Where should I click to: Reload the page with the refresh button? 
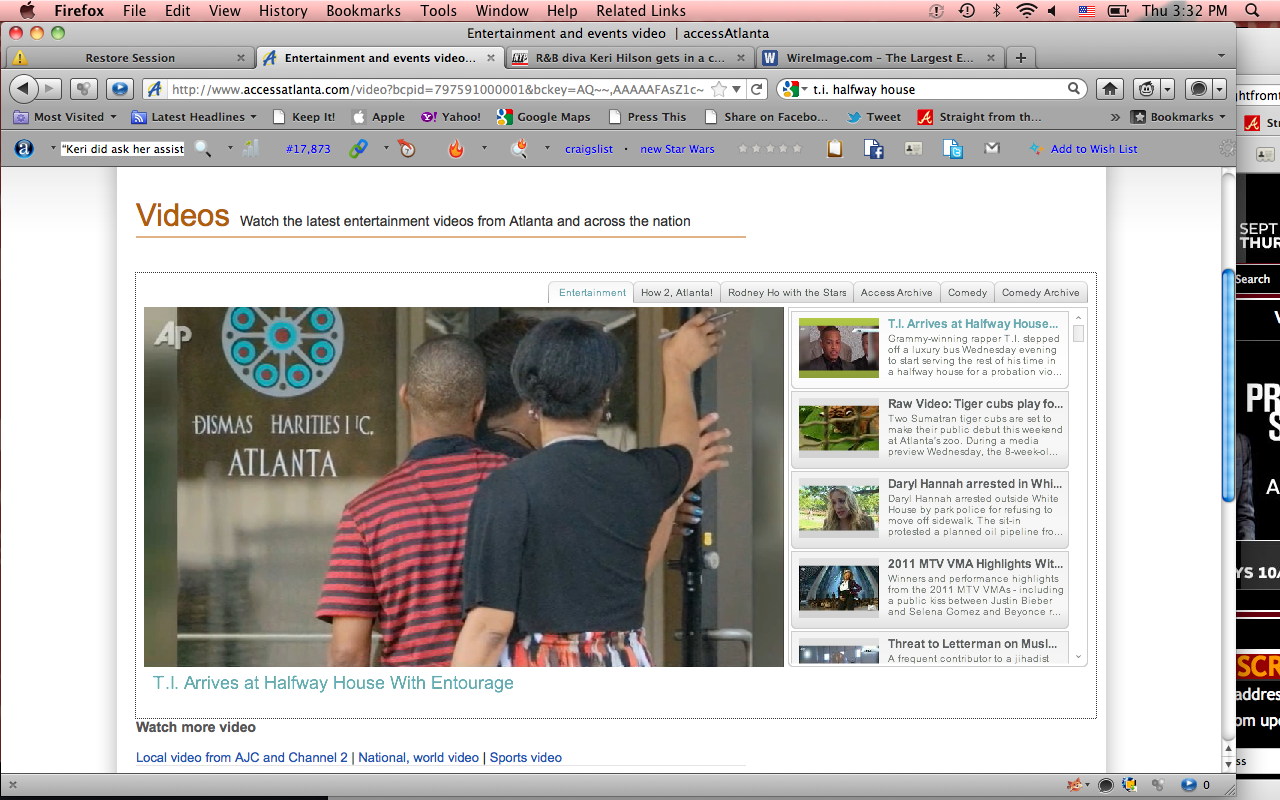coord(757,89)
